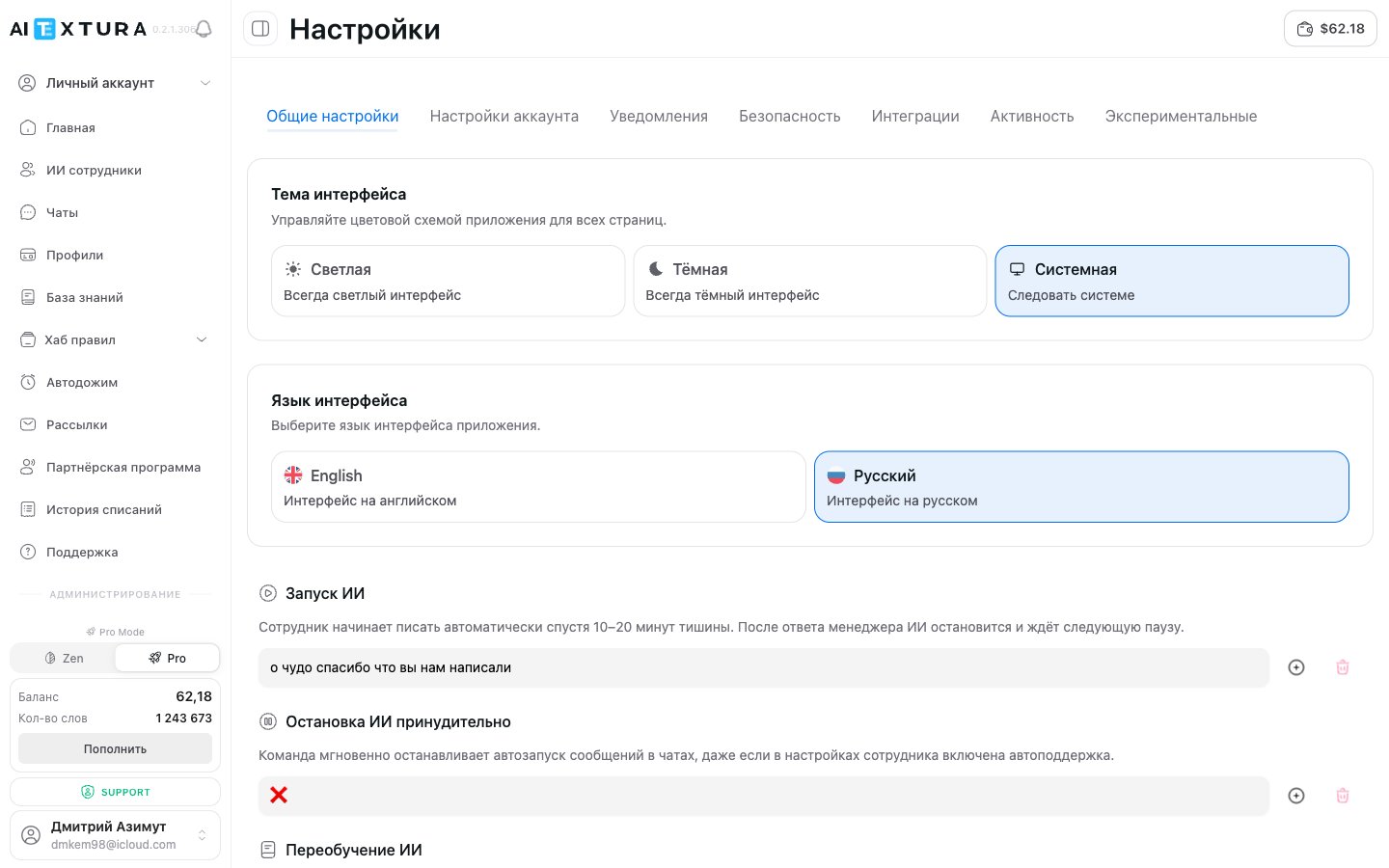This screenshot has height=868, width=1389.
Task: Expand the Личный аккаунт dropdown chevron
Action: click(x=204, y=83)
